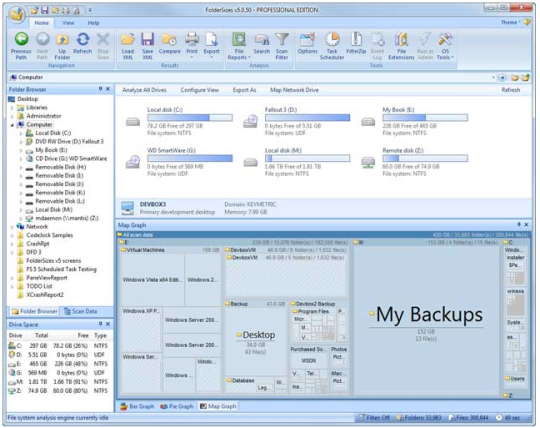Click My Book (E:) usage bar

pyautogui.click(x=425, y=118)
